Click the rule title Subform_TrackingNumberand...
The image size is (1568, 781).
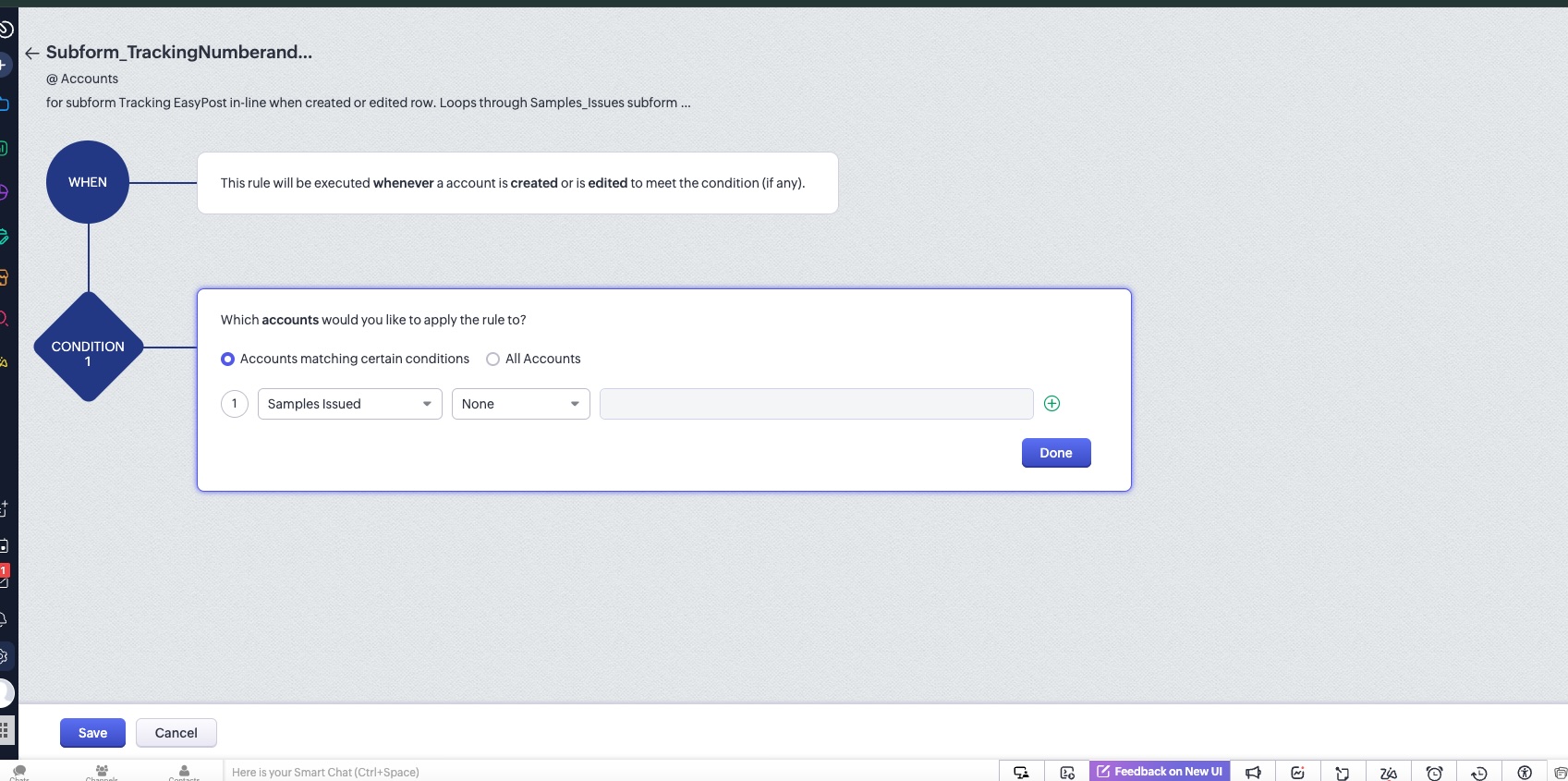coord(179,53)
